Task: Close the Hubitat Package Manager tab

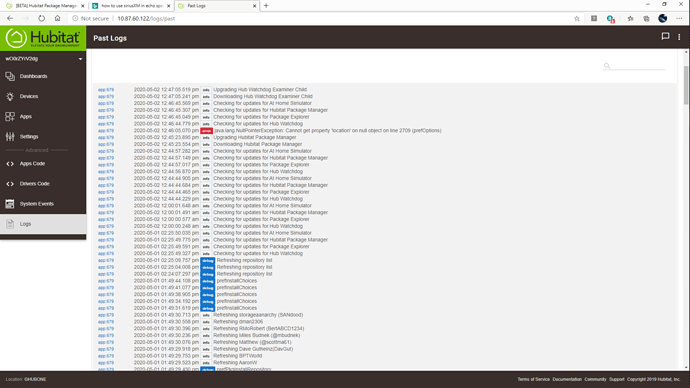Action: coord(82,6)
